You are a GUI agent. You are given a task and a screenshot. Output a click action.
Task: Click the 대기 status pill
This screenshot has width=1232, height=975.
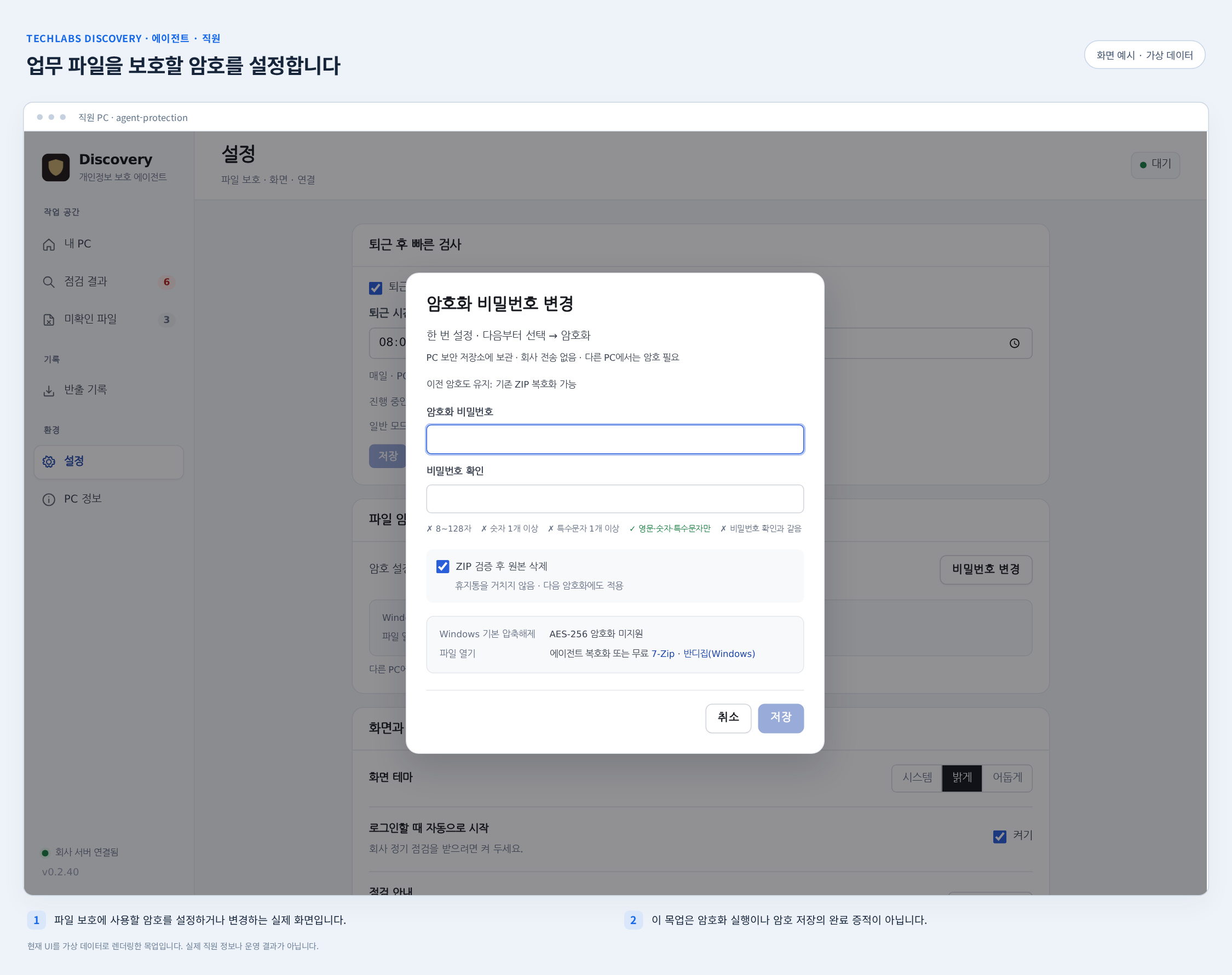click(x=1155, y=165)
